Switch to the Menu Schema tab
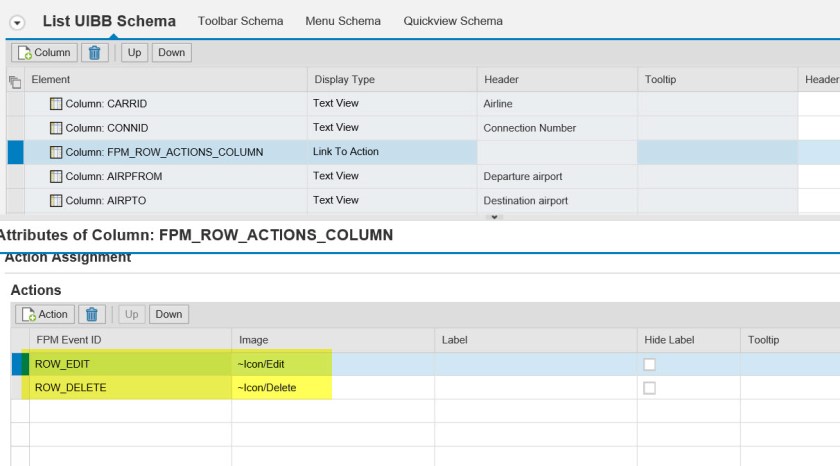Viewport: 840px width, 466px height. tap(342, 21)
